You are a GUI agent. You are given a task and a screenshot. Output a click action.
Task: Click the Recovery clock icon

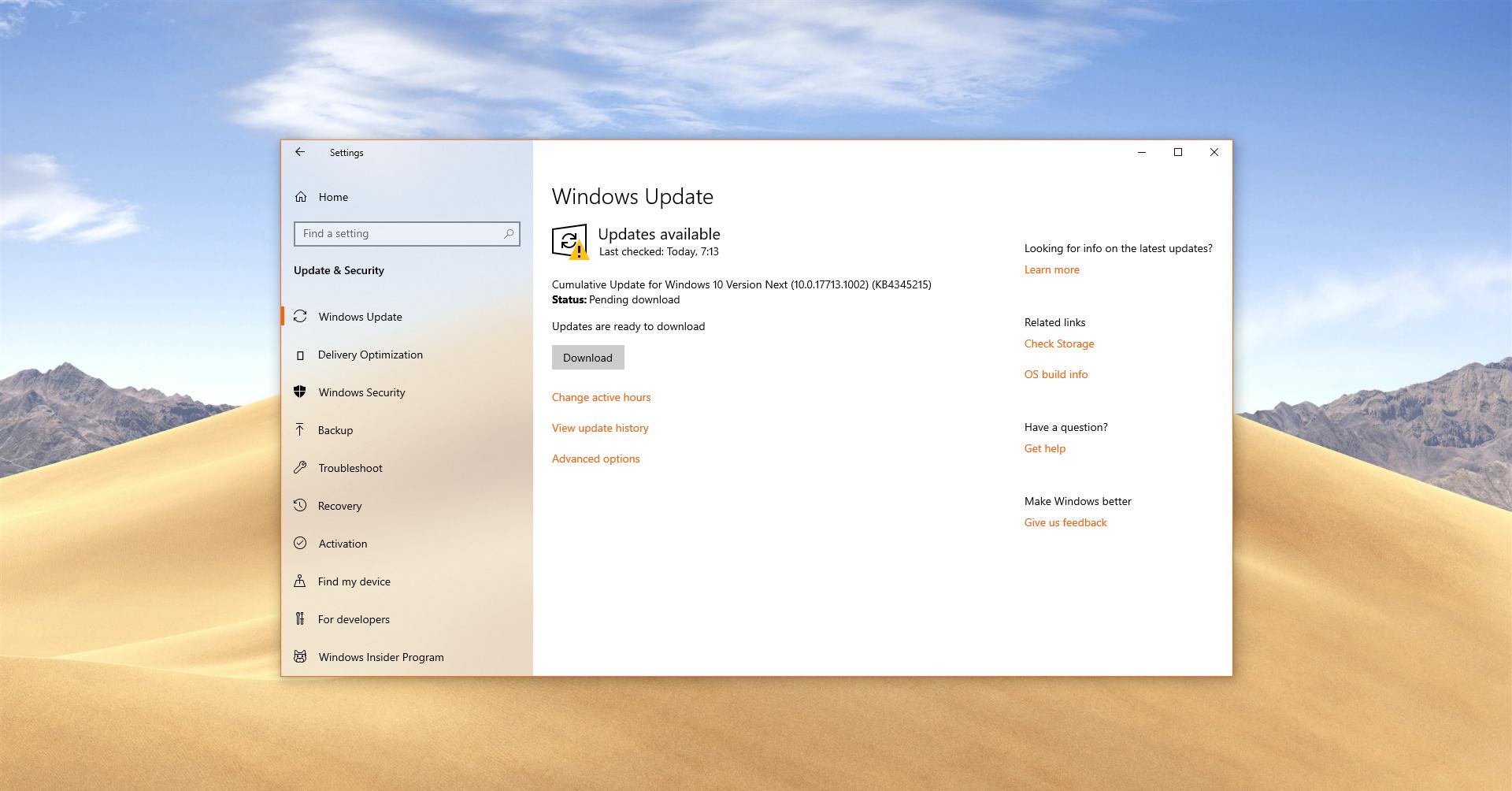300,505
